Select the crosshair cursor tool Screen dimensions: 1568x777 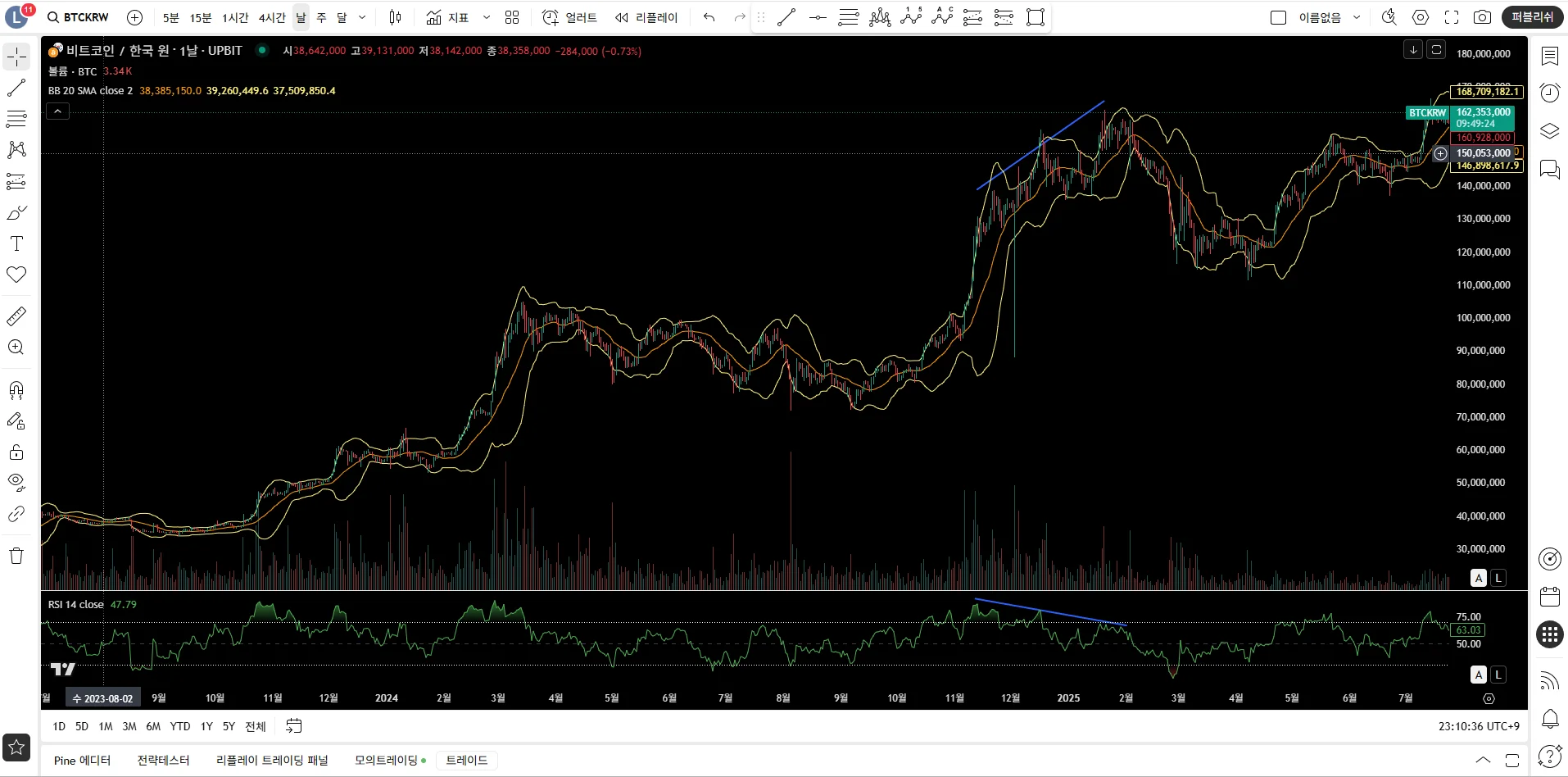(x=16, y=57)
